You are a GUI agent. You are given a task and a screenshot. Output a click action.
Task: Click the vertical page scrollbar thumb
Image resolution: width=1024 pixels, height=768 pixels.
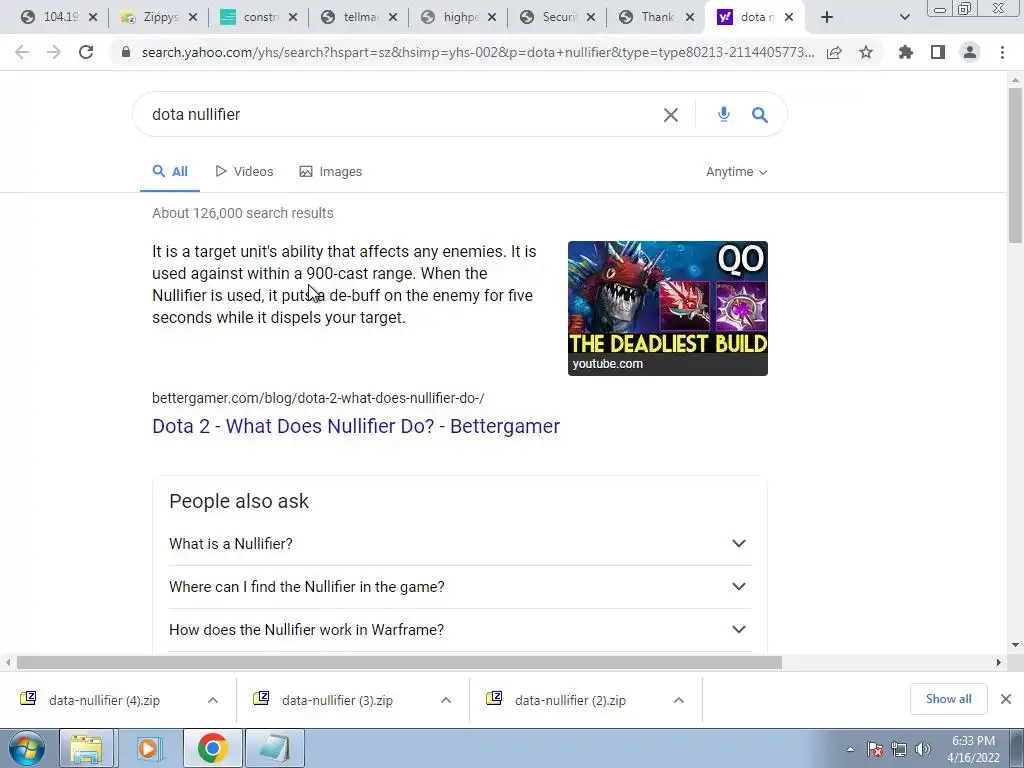point(1015,163)
